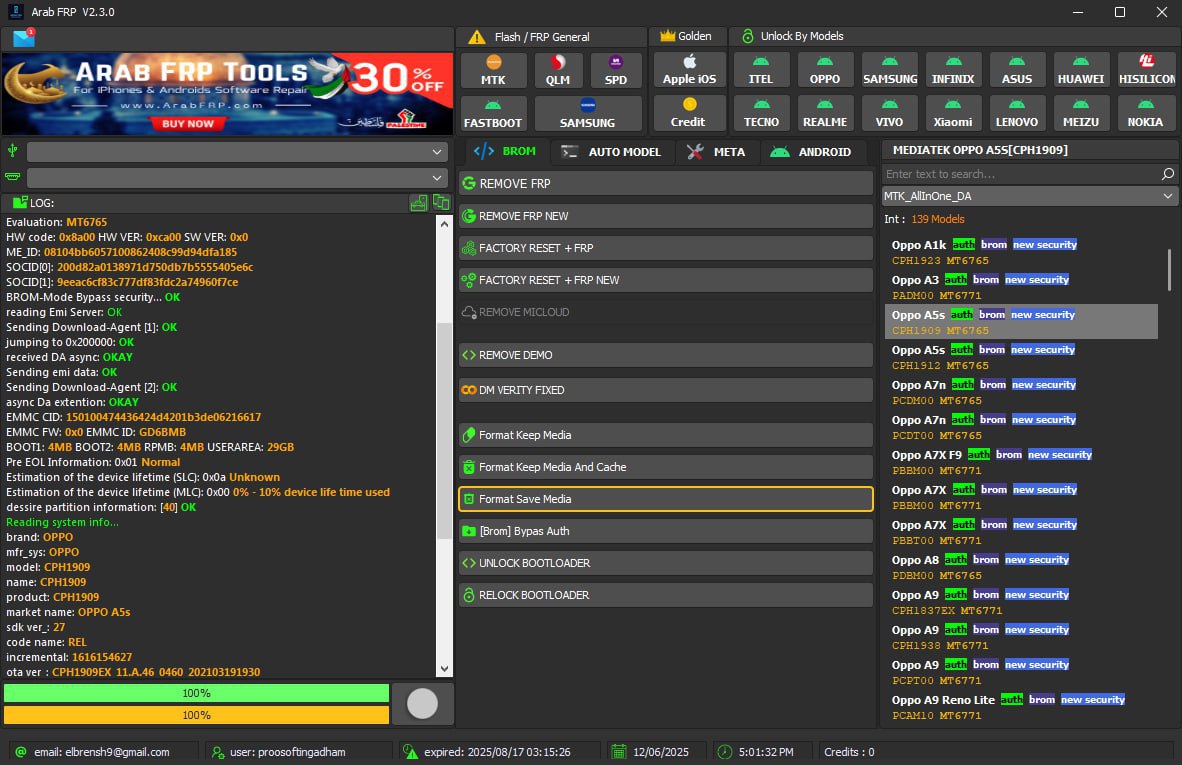Viewport: 1182px width, 765px height.
Task: Click REMOVE FRP NEW button
Action: pos(666,216)
